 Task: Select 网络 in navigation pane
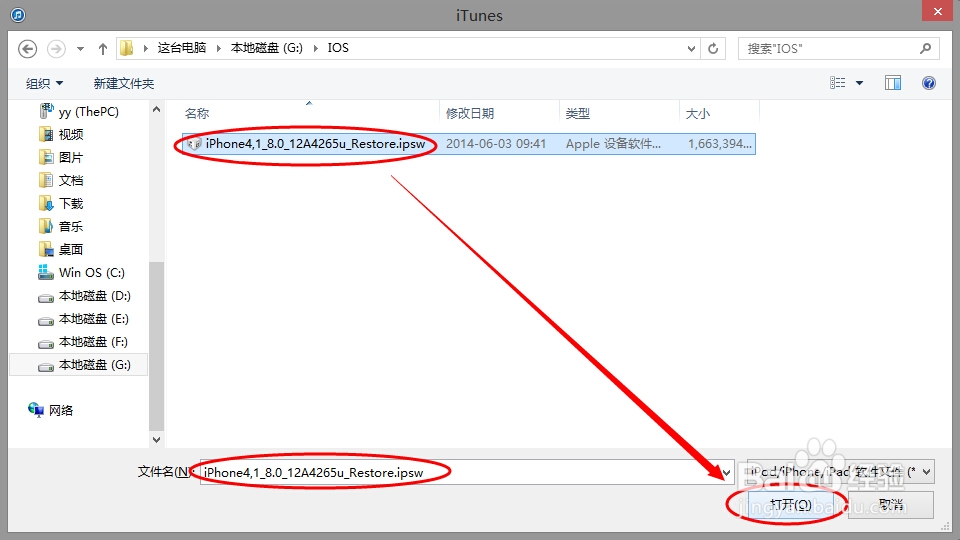[x=61, y=410]
